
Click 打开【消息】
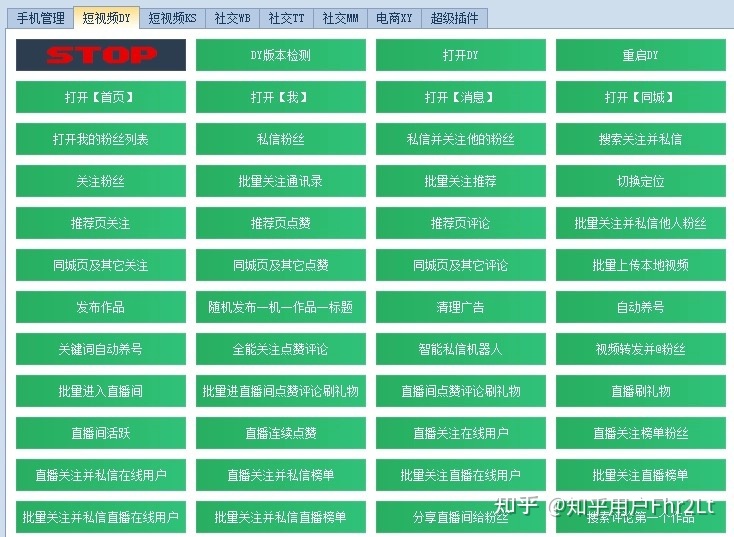pos(461,97)
